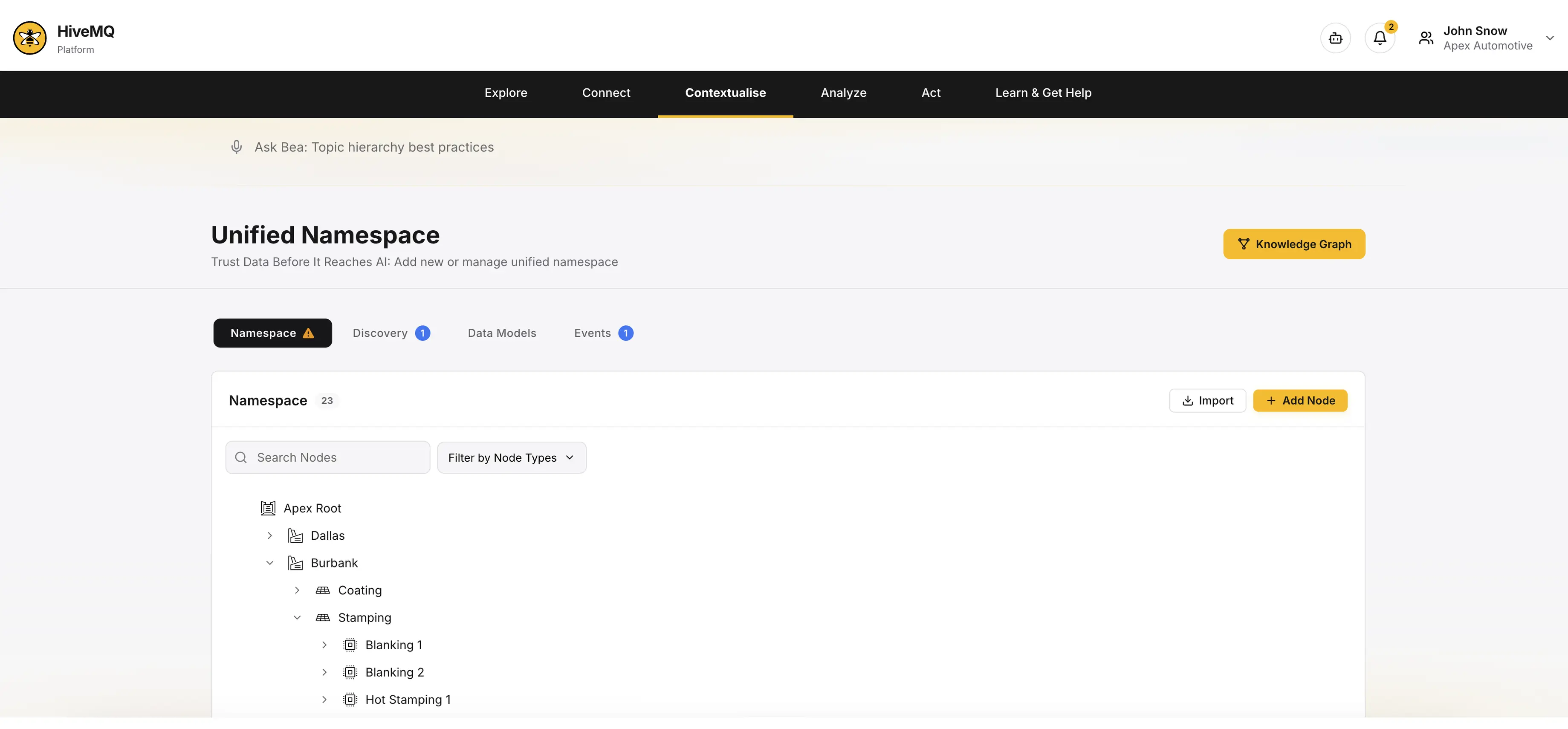Click the Coating area icon
This screenshot has width=1568, height=729.
tap(323, 590)
